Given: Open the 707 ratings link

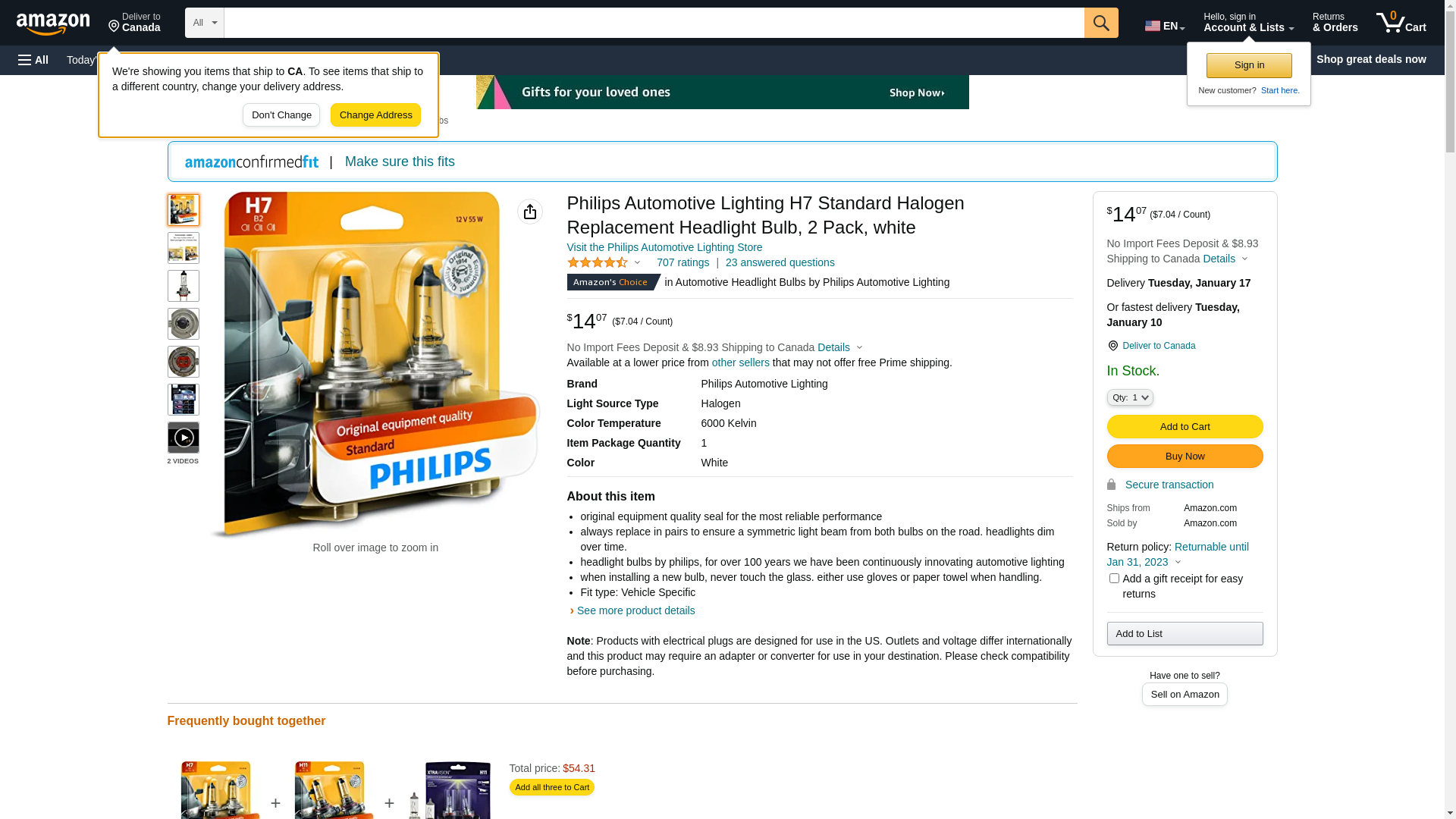Looking at the screenshot, I should 682,262.
